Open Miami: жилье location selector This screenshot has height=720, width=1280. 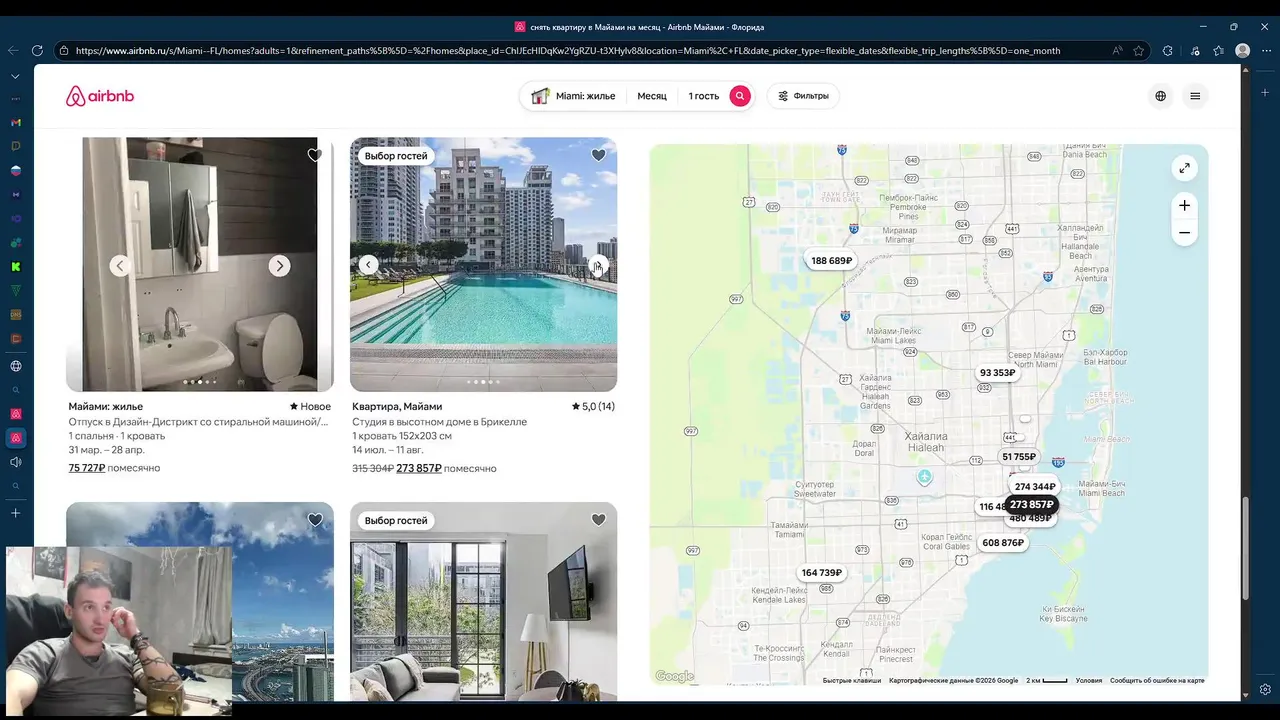click(573, 96)
